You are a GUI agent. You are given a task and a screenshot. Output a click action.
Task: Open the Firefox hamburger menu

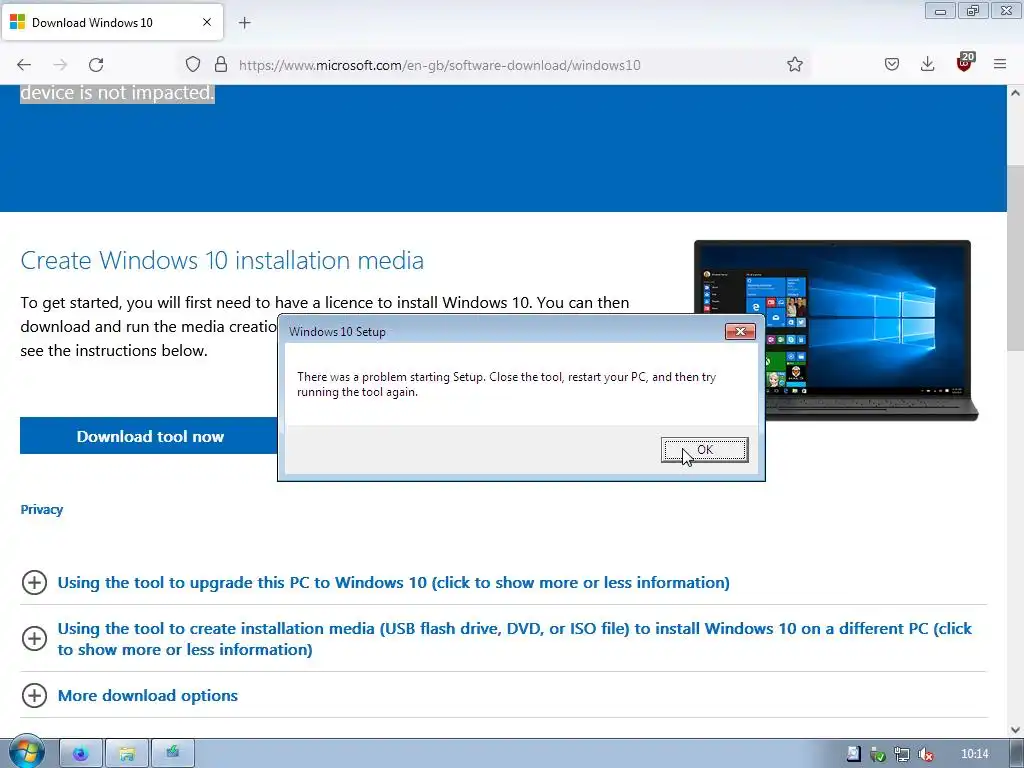[1000, 64]
